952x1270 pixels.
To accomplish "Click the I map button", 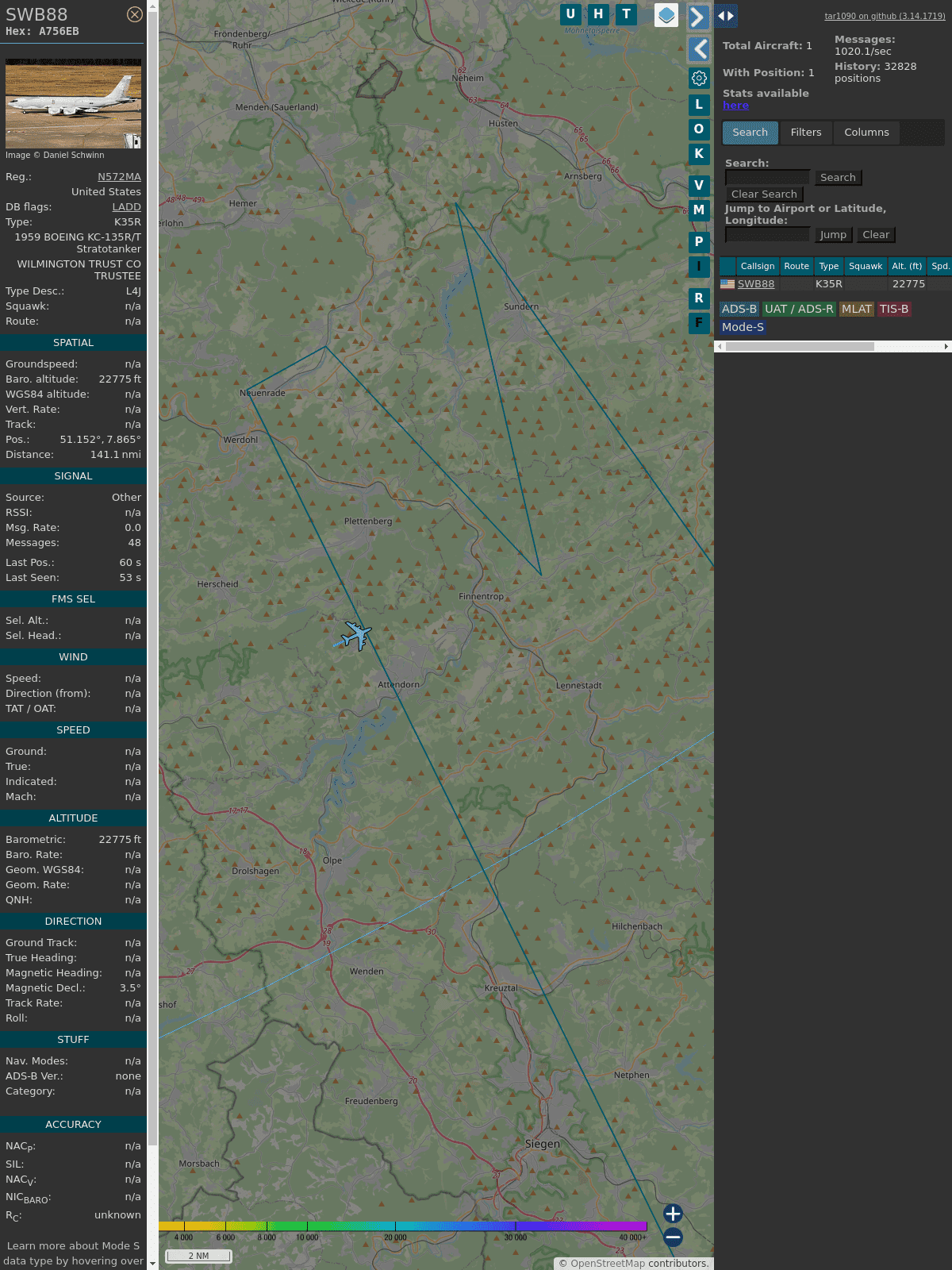I will click(699, 266).
